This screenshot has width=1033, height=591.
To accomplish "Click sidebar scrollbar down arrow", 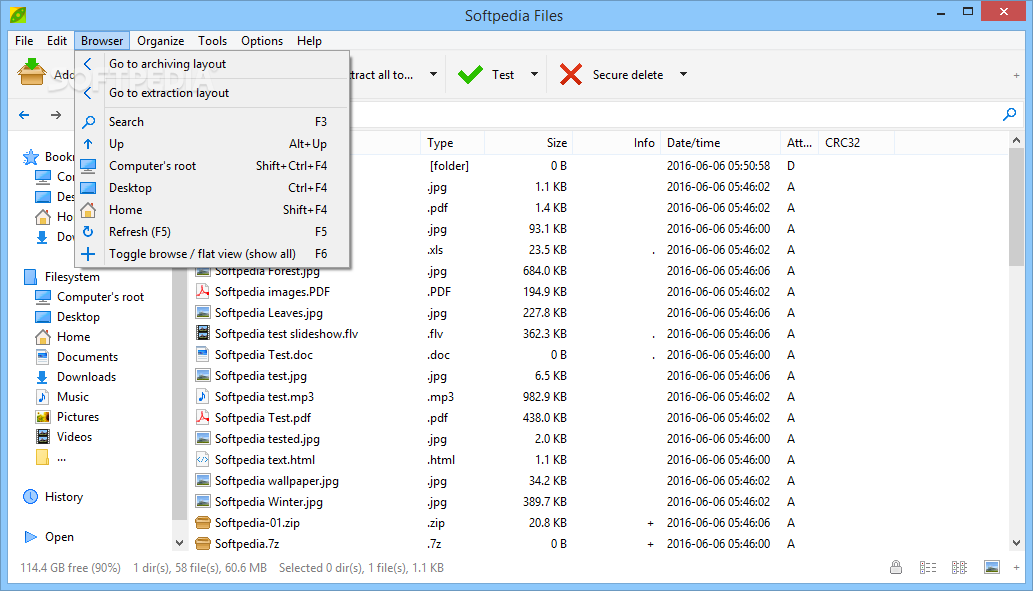I will 179,543.
